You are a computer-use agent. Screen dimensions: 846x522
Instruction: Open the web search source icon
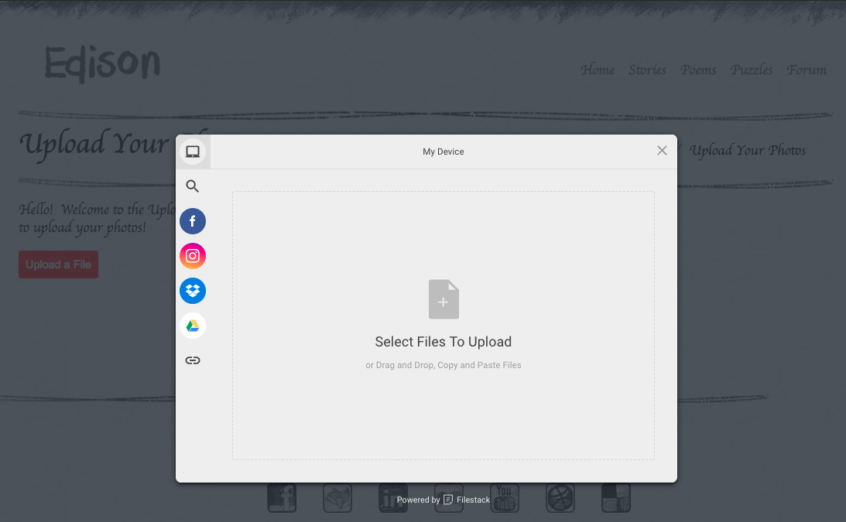193,186
